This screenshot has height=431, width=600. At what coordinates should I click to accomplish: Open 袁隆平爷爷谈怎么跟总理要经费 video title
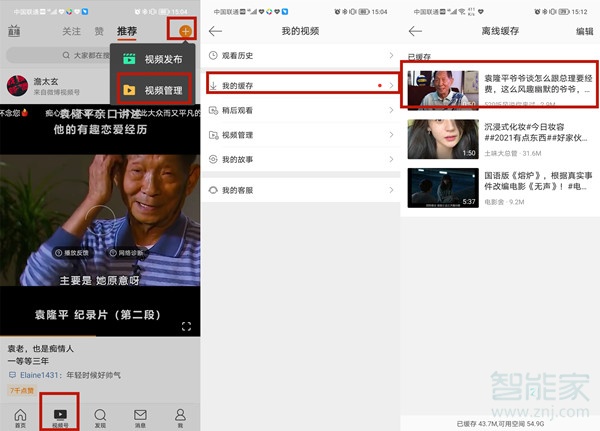pyautogui.click(x=538, y=83)
